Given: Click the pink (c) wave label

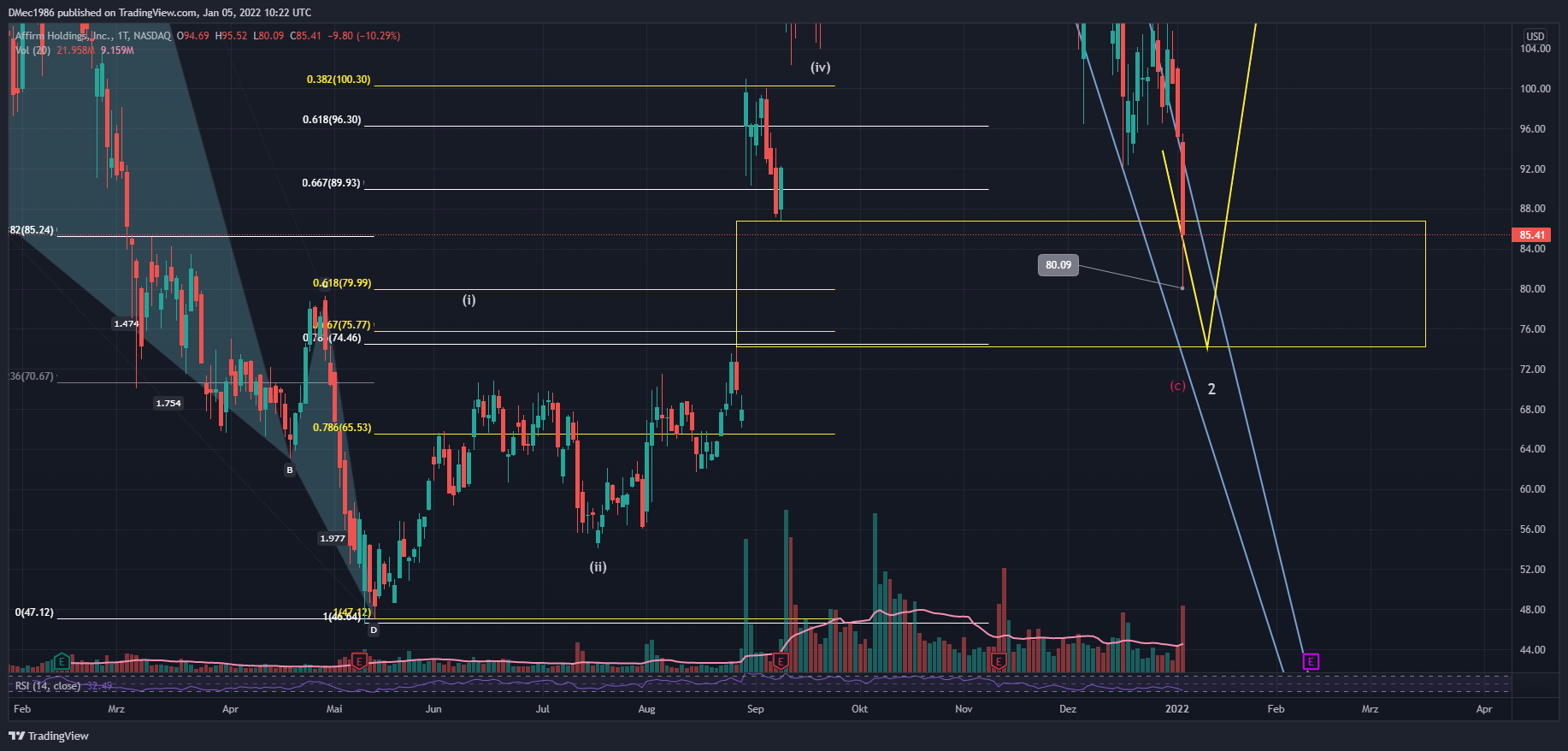Looking at the screenshot, I should tap(1178, 386).
